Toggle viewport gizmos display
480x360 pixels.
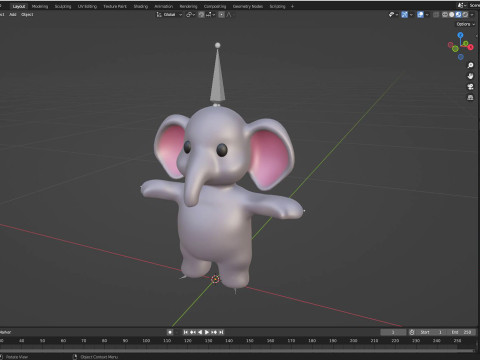pyautogui.click(x=404, y=15)
